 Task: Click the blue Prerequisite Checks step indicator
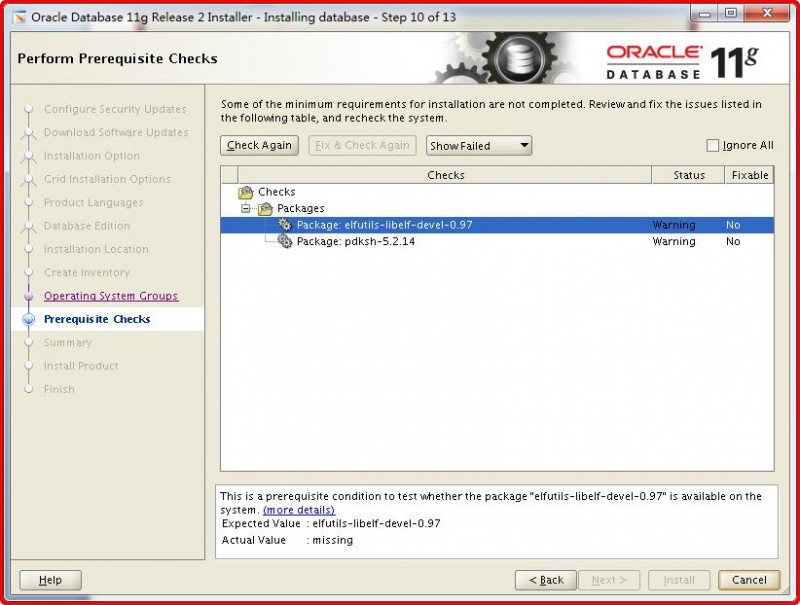pos(28,319)
